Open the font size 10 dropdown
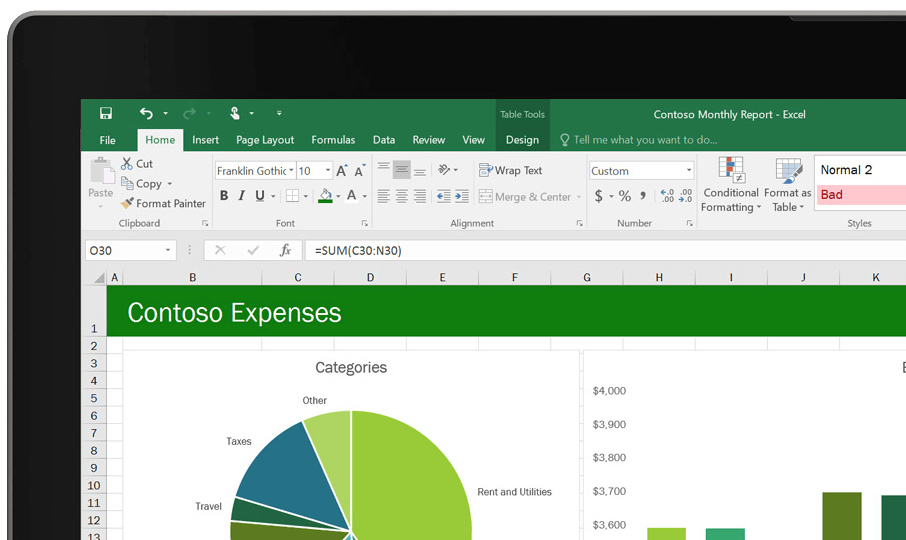This screenshot has height=540, width=906. (x=328, y=170)
